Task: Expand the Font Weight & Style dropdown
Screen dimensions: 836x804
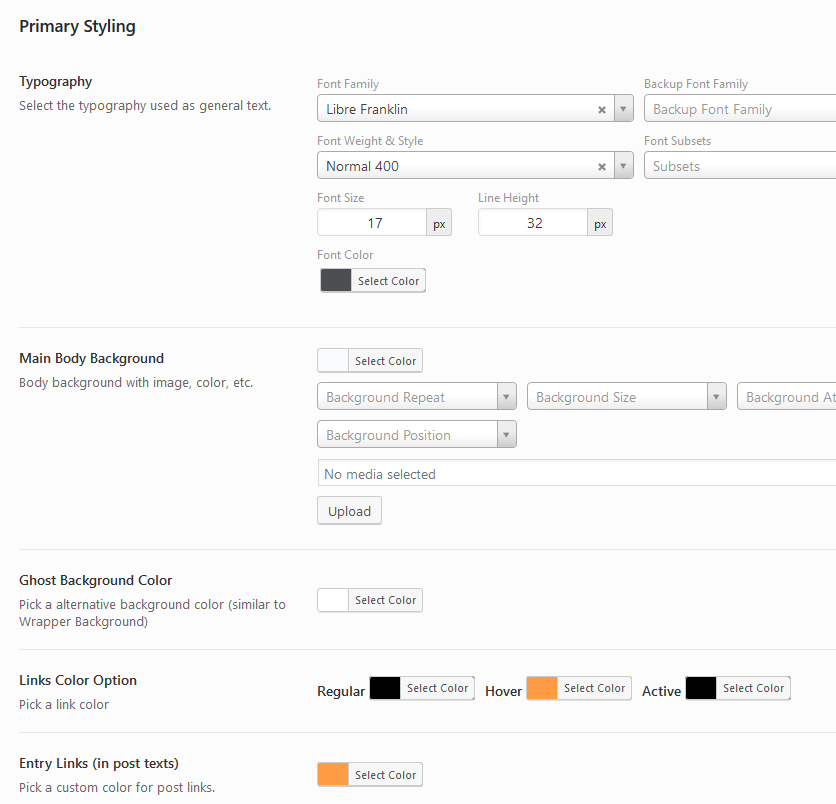Action: [624, 166]
